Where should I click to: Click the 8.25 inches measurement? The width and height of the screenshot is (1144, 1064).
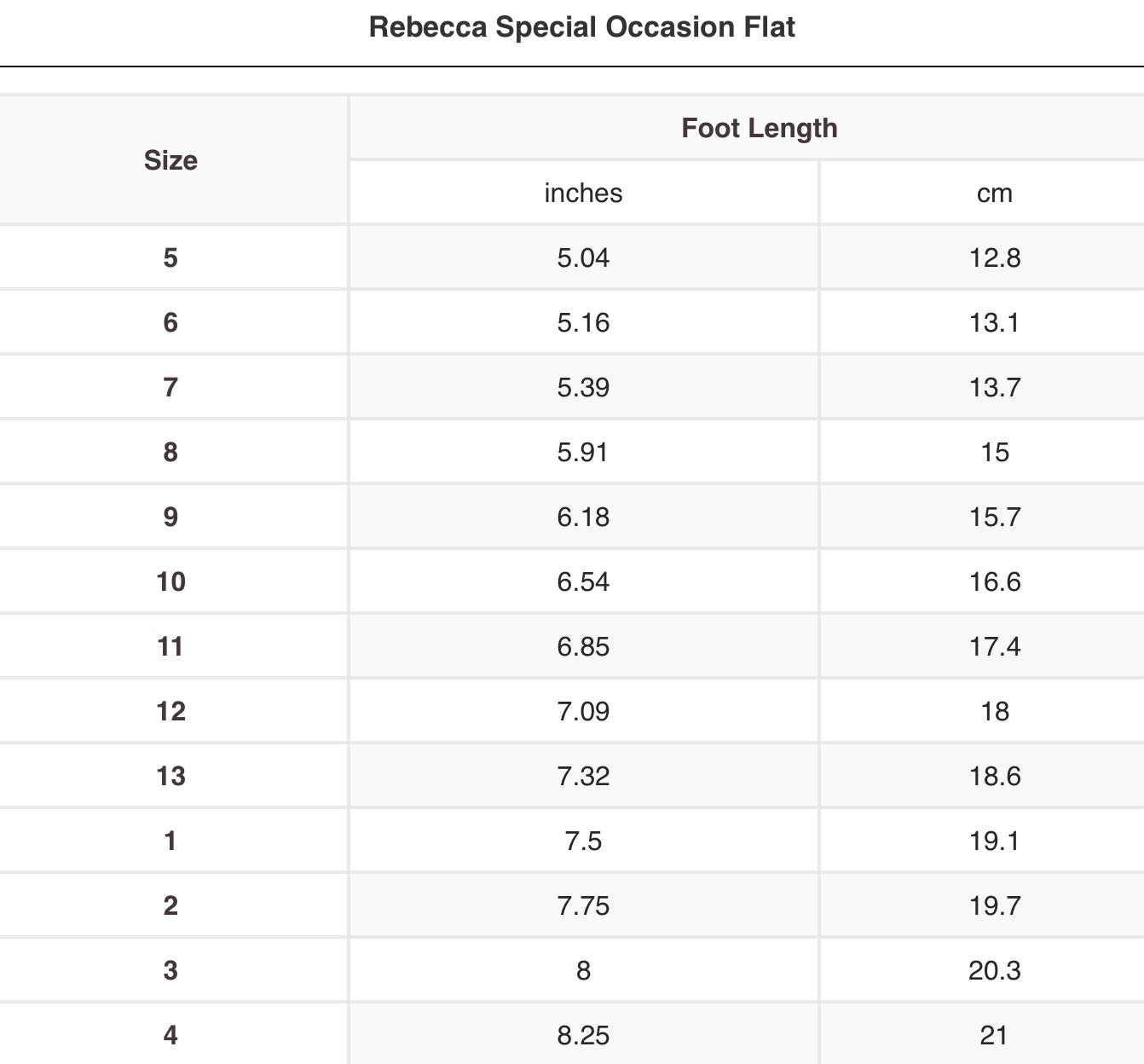(x=583, y=1035)
